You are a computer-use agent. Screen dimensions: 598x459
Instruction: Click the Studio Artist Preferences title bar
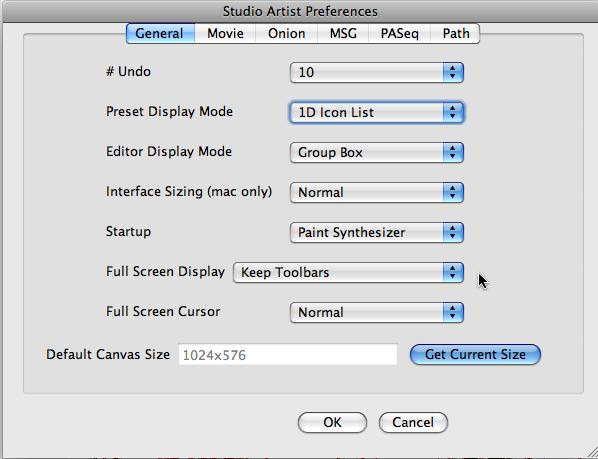click(299, 11)
